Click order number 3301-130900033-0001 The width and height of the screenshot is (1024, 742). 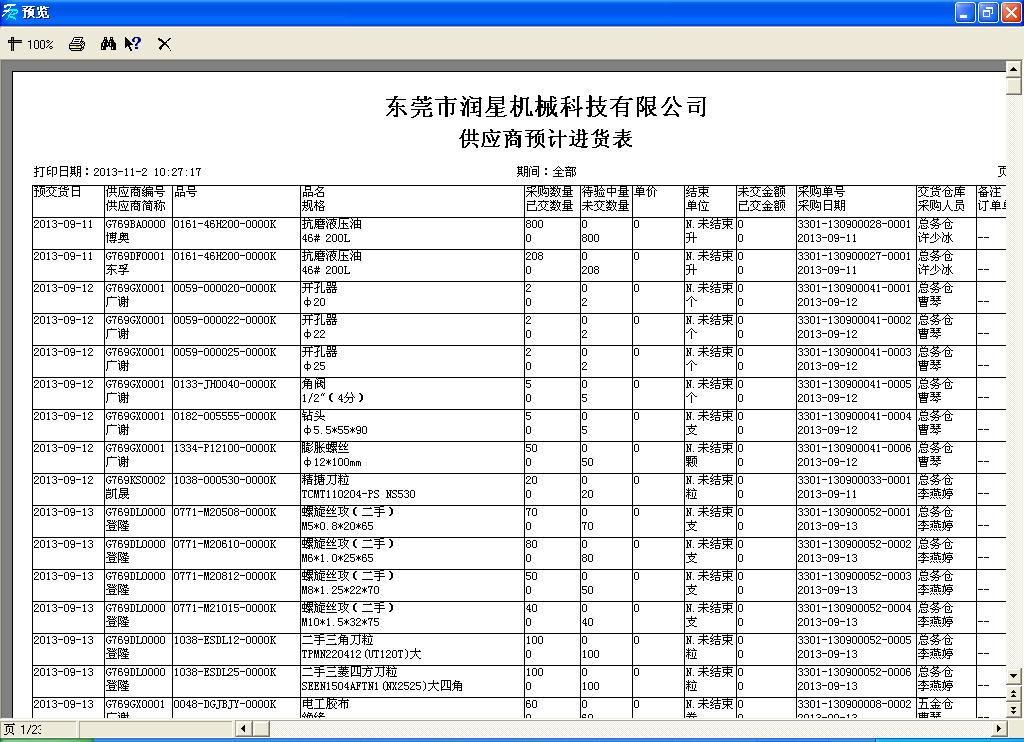[854, 480]
